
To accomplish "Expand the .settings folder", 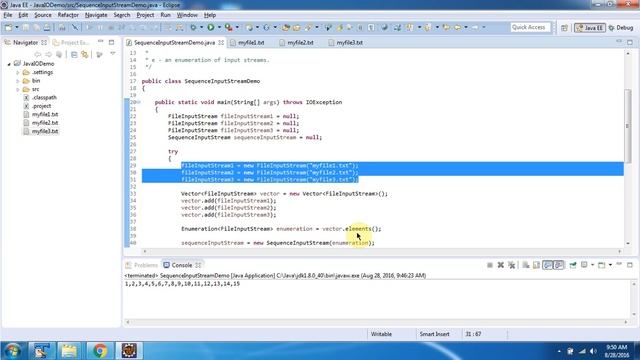I will pos(18,73).
